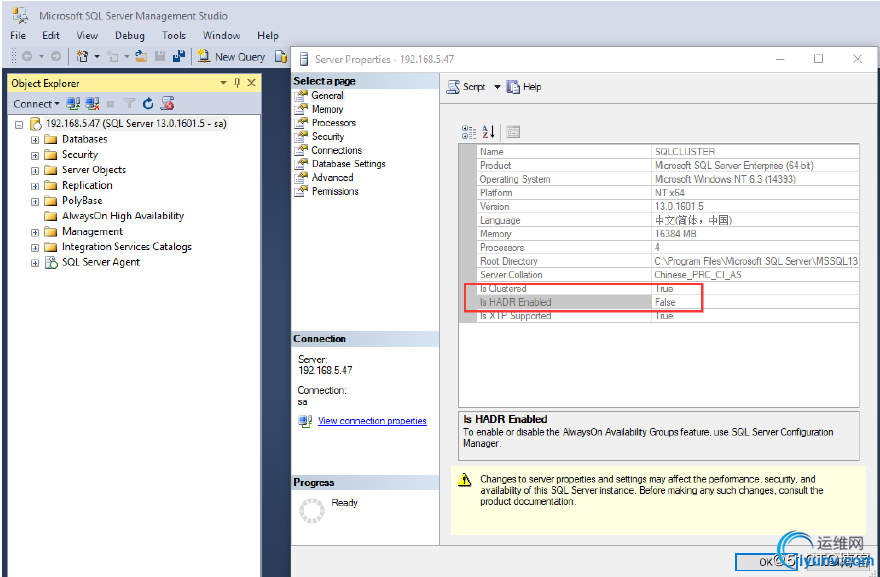The height and width of the screenshot is (577, 880).
Task: Close the Object Explorer panel
Action: tap(251, 83)
